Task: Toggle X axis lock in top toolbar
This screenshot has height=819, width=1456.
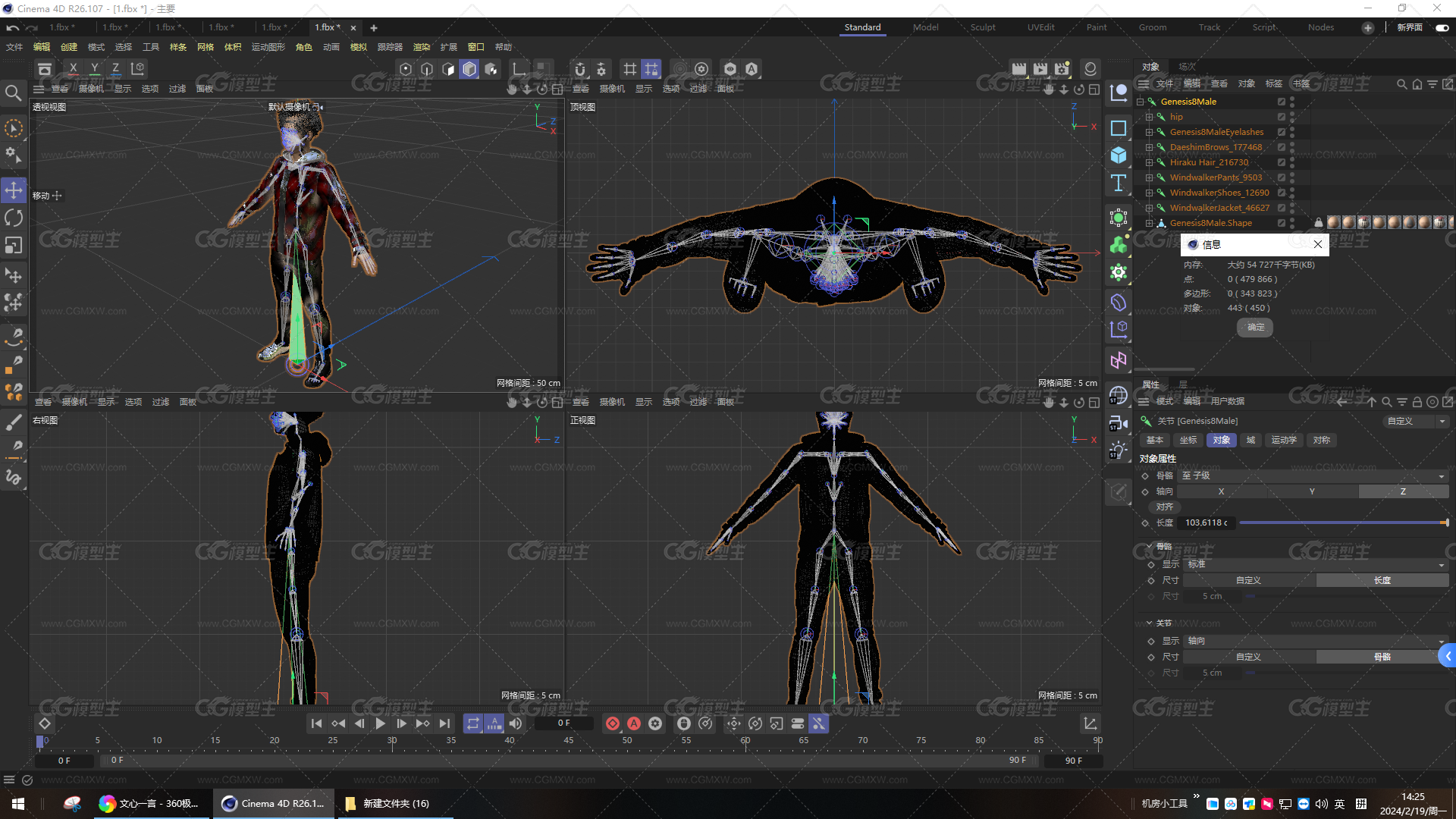Action: coord(73,69)
